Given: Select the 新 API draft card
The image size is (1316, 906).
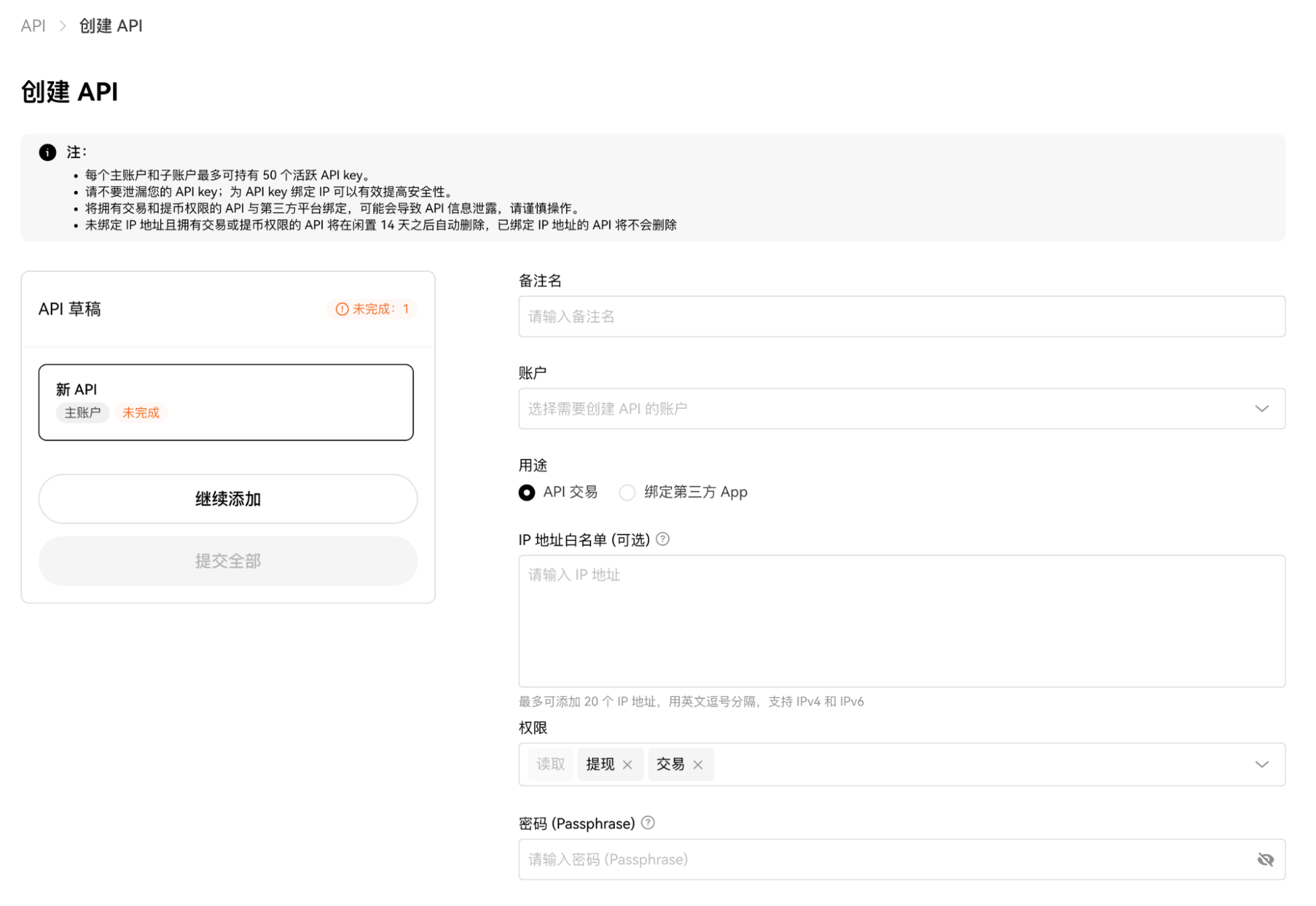Looking at the screenshot, I should (x=226, y=402).
